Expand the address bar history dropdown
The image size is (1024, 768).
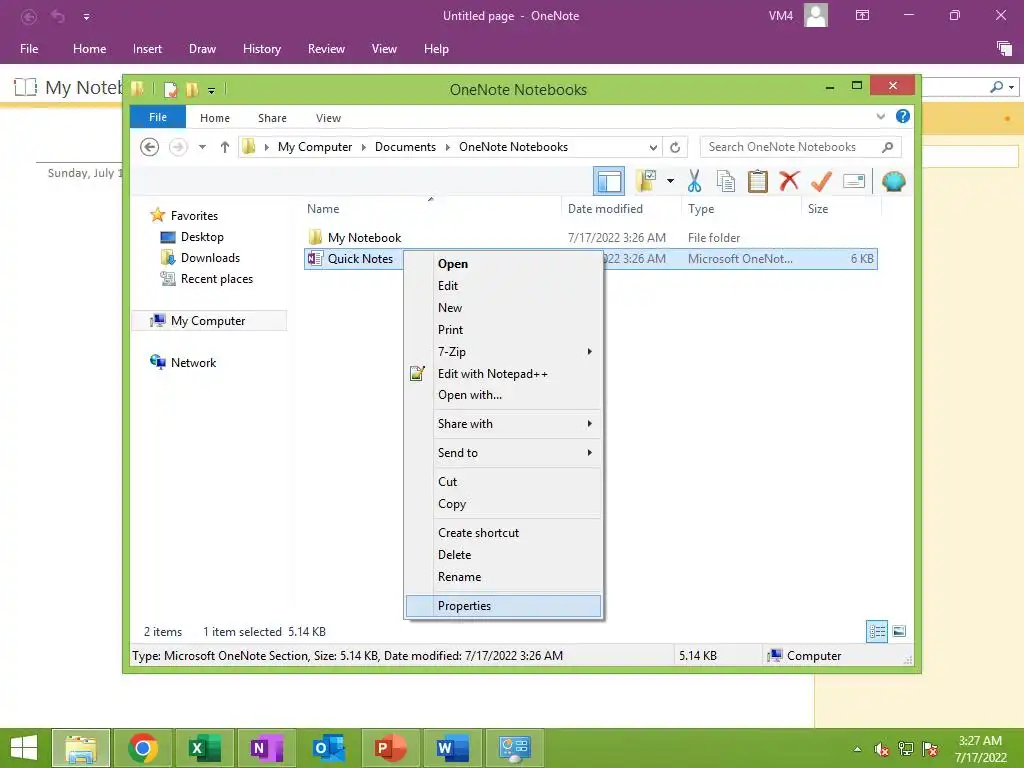653,147
